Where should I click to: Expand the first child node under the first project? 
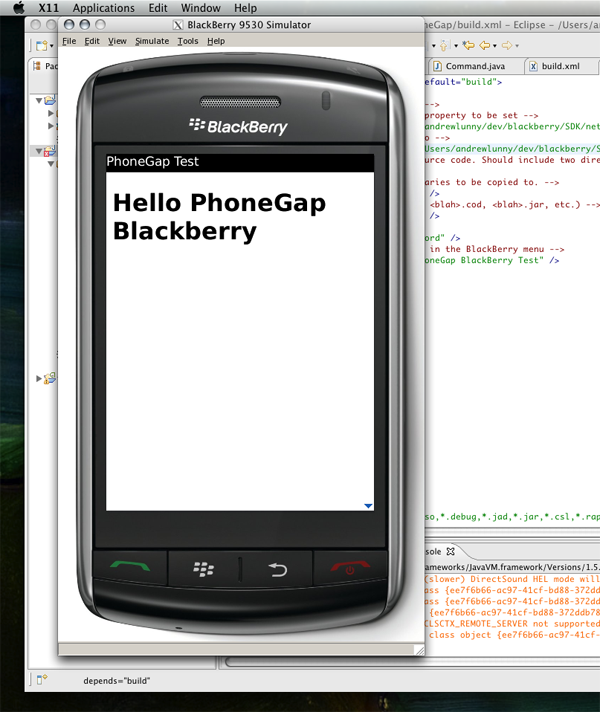point(51,113)
